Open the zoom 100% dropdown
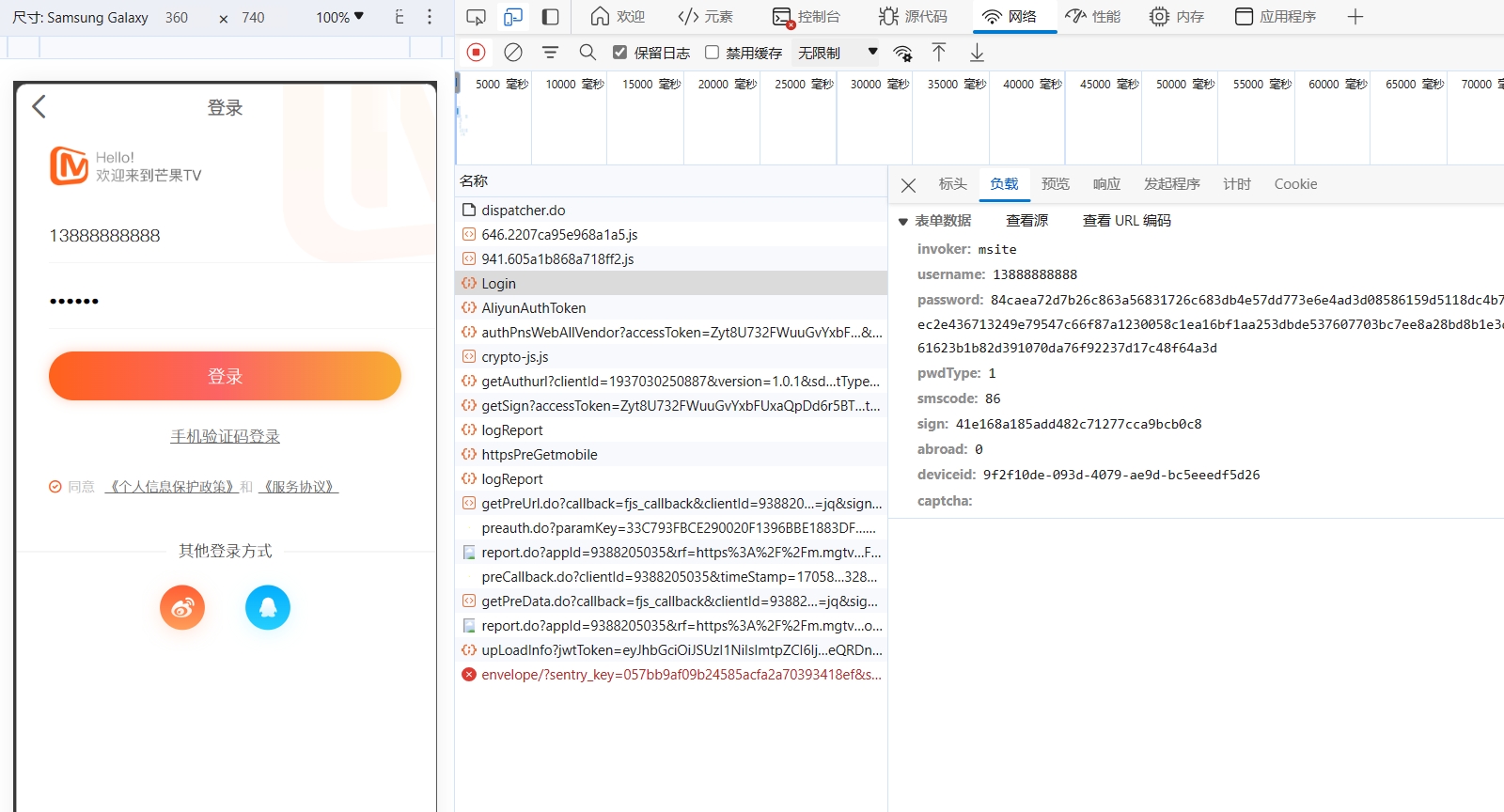This screenshot has width=1504, height=812. (x=339, y=17)
